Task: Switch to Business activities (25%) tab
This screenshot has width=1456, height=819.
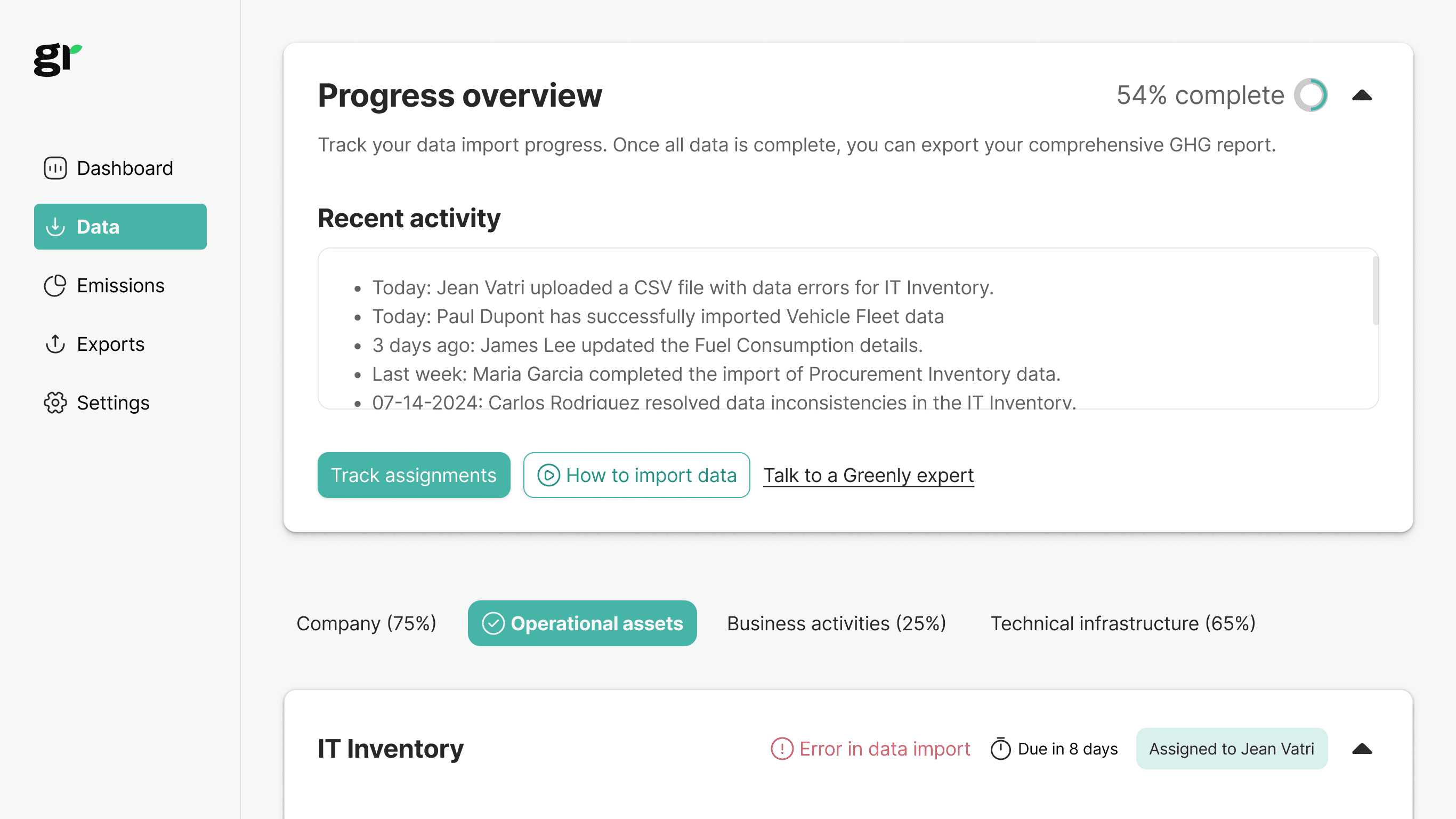Action: [837, 623]
